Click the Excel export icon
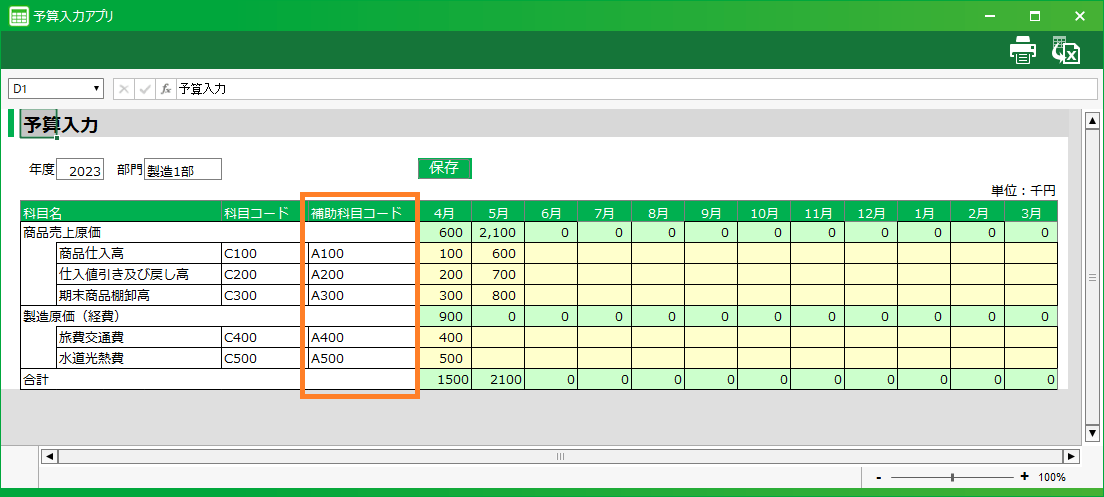This screenshot has width=1104, height=497. pyautogui.click(x=1066, y=51)
